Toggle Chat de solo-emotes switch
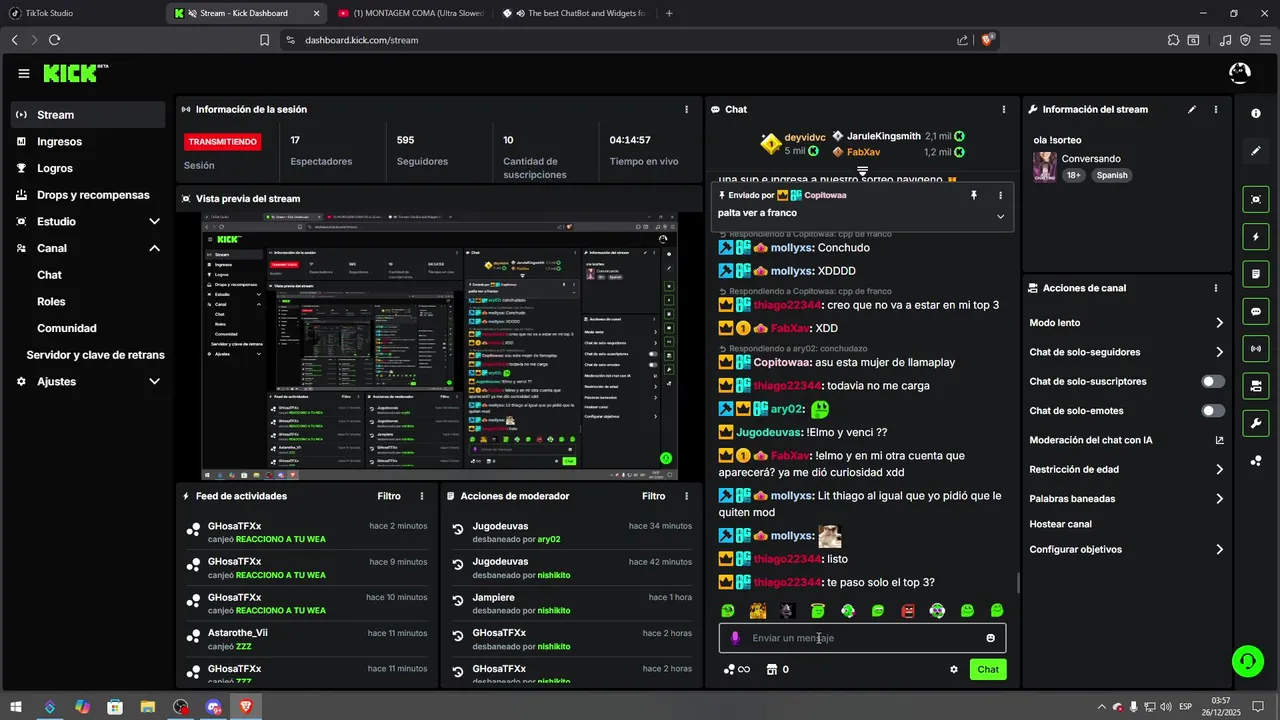This screenshot has width=1280, height=720. [x=1213, y=411]
